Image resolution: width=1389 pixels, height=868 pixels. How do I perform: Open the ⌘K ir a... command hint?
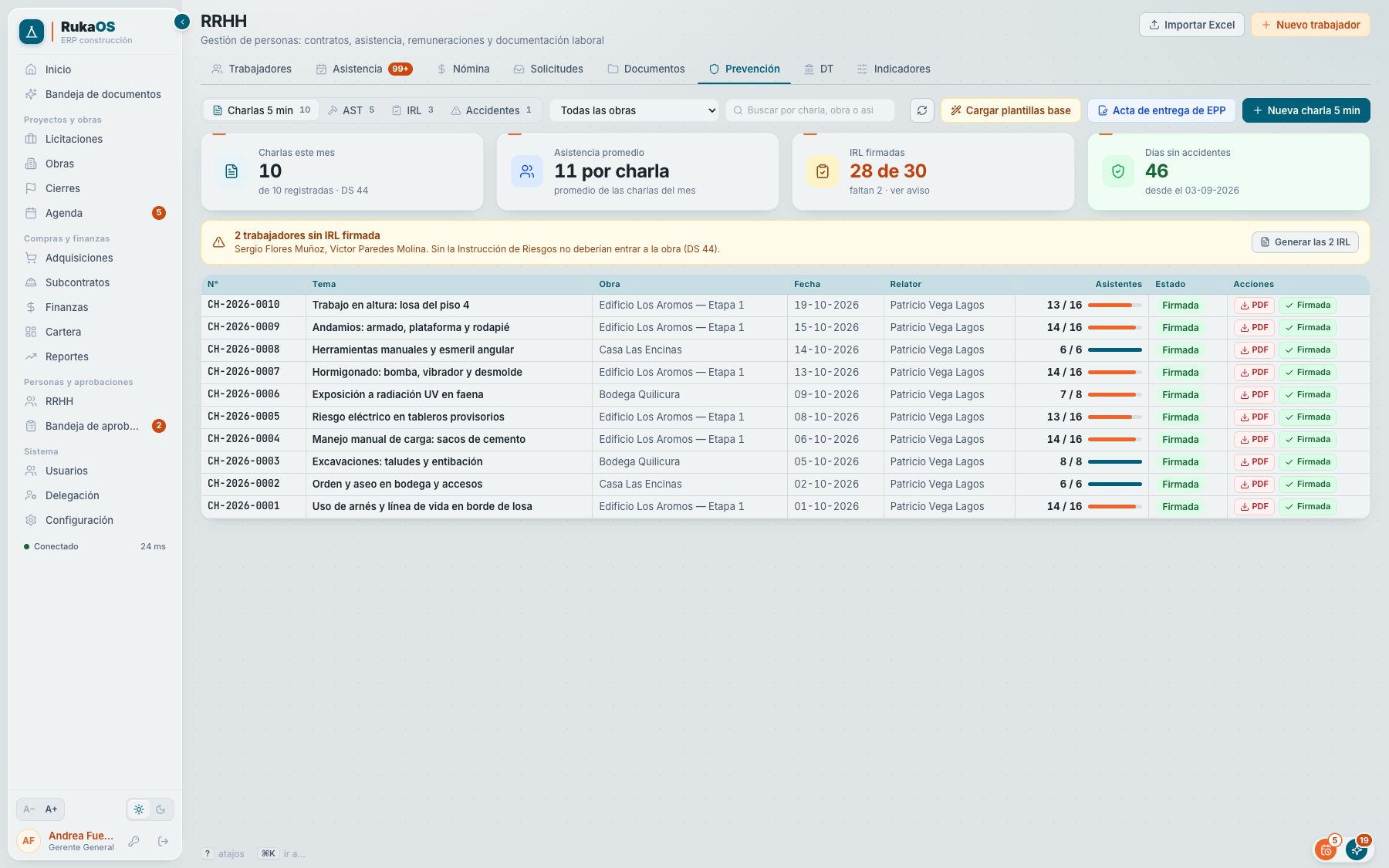[x=282, y=853]
